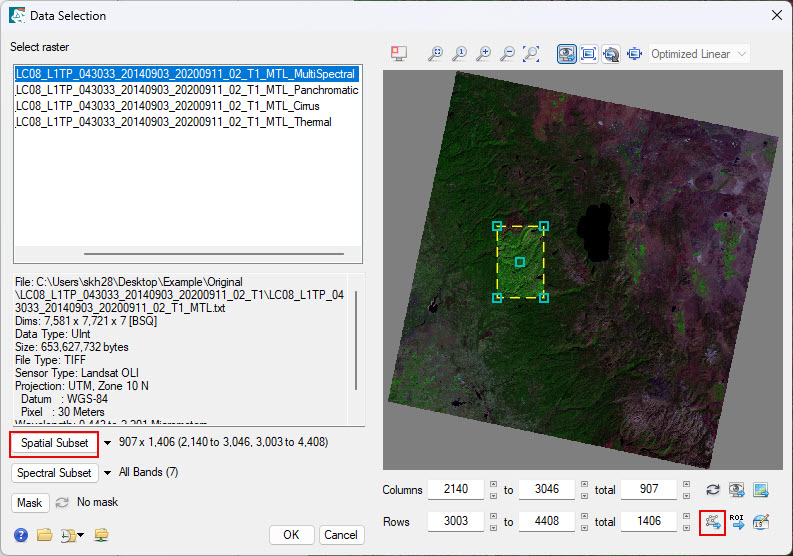The image size is (793, 556).
Task: Click the zoom out magnifier icon
Action: 507,53
